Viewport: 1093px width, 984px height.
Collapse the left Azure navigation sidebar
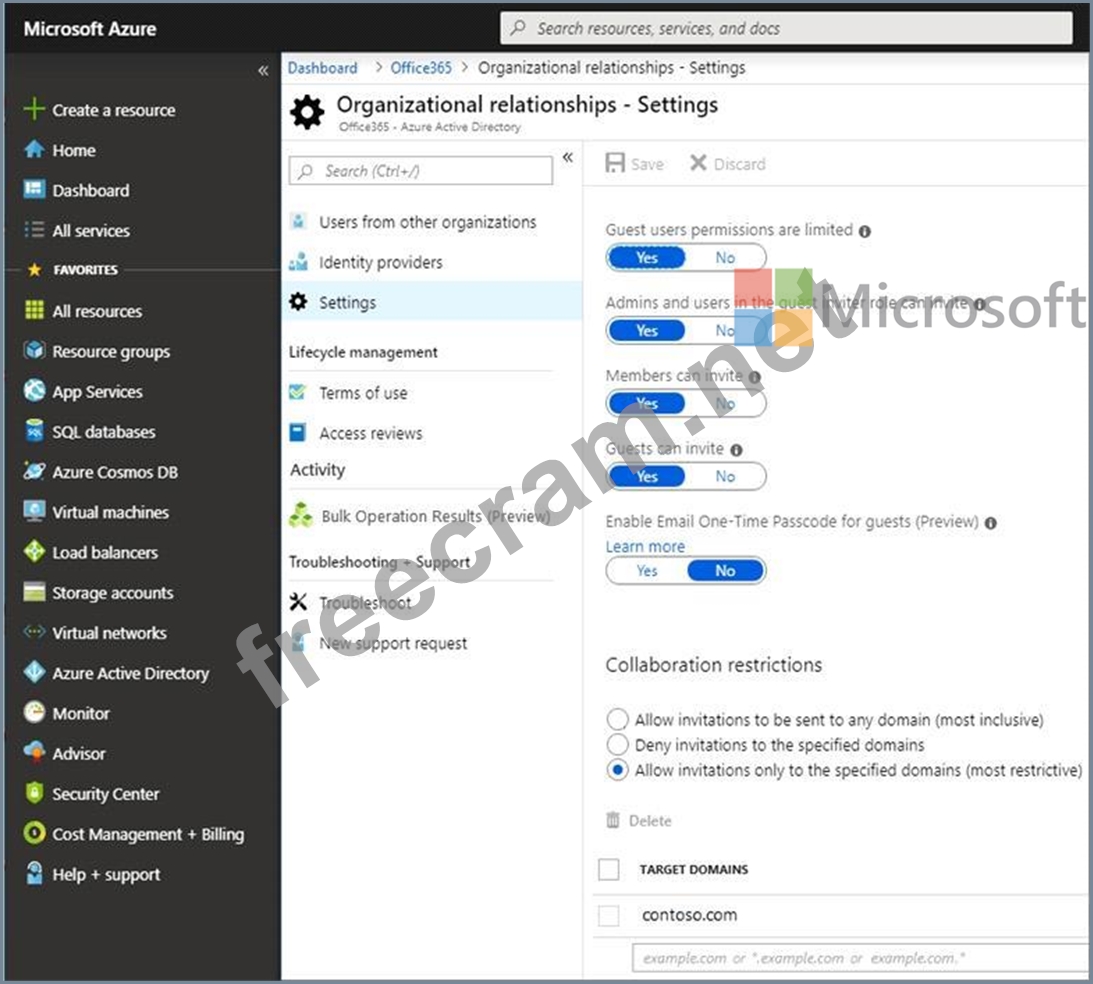coord(263,70)
